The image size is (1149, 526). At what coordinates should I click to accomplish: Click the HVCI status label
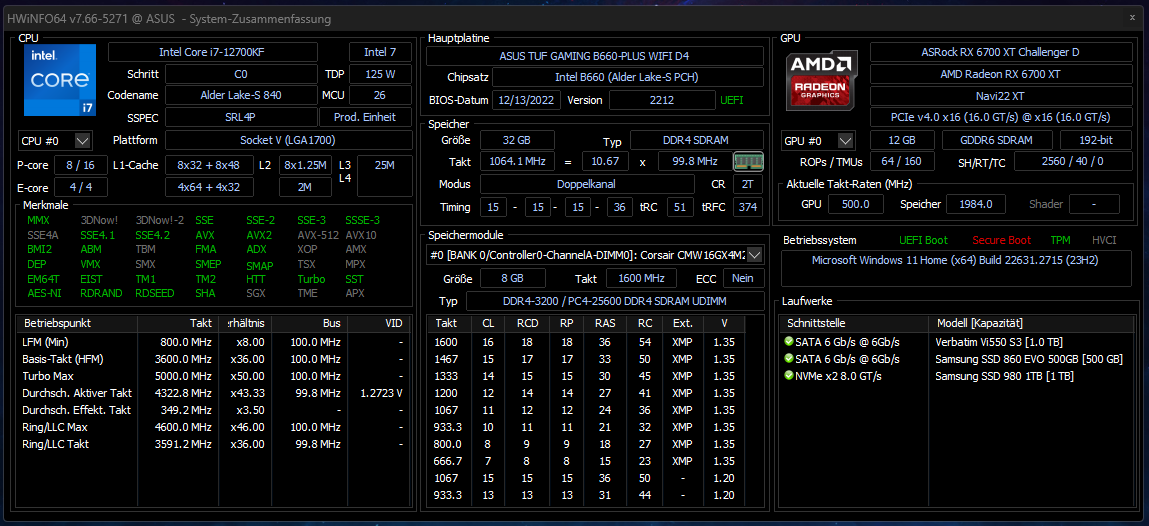(x=1104, y=240)
